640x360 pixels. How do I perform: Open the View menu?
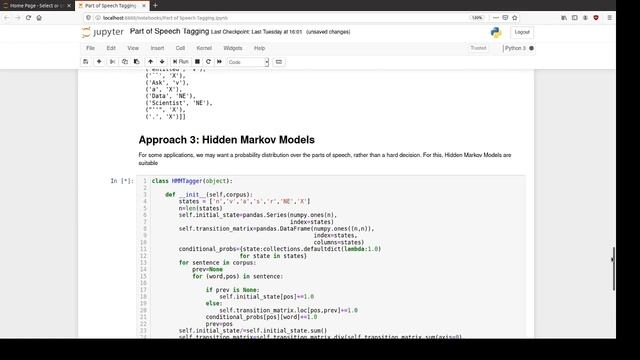coord(133,48)
